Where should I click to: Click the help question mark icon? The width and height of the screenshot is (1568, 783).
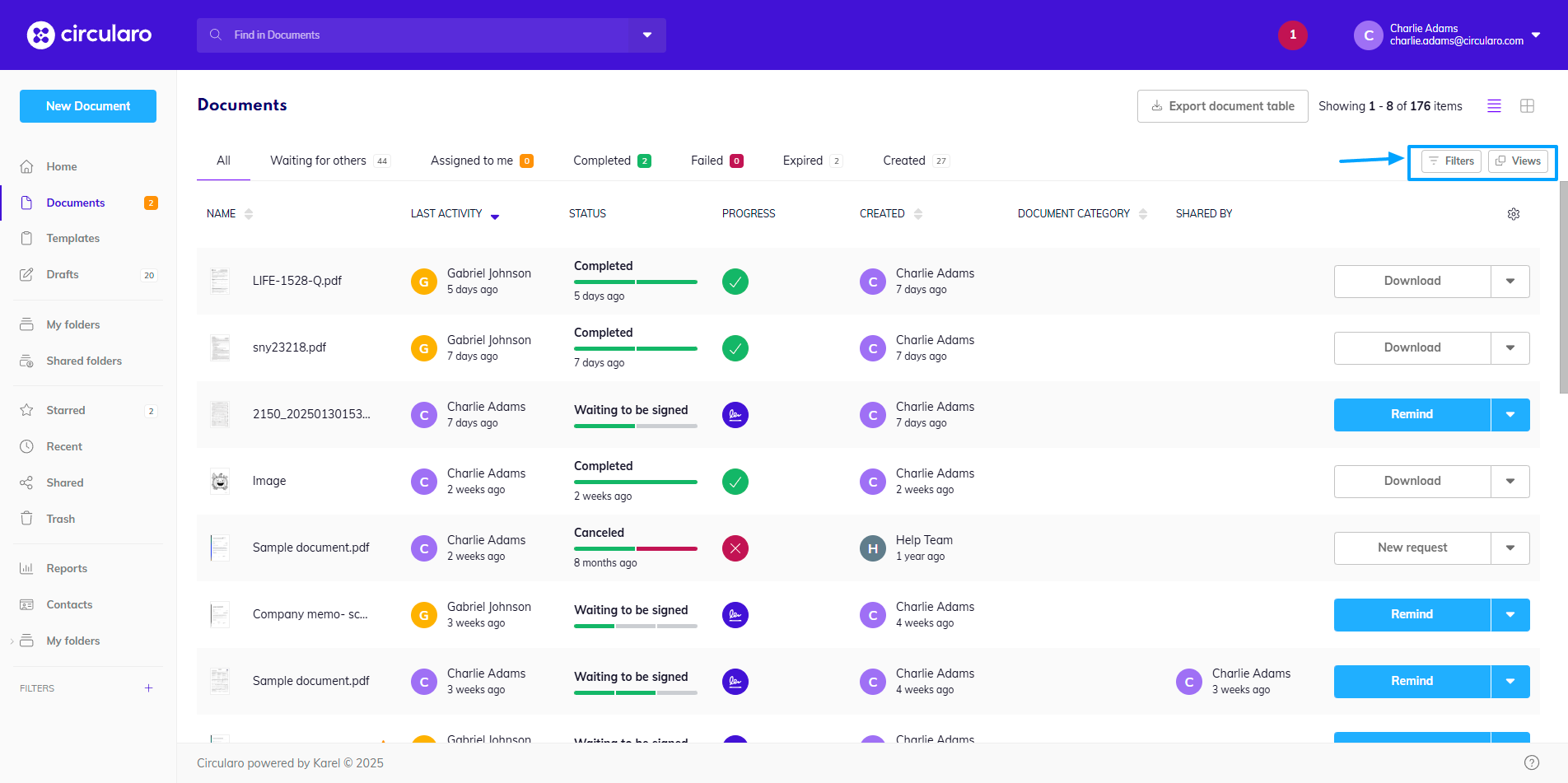point(1531,762)
